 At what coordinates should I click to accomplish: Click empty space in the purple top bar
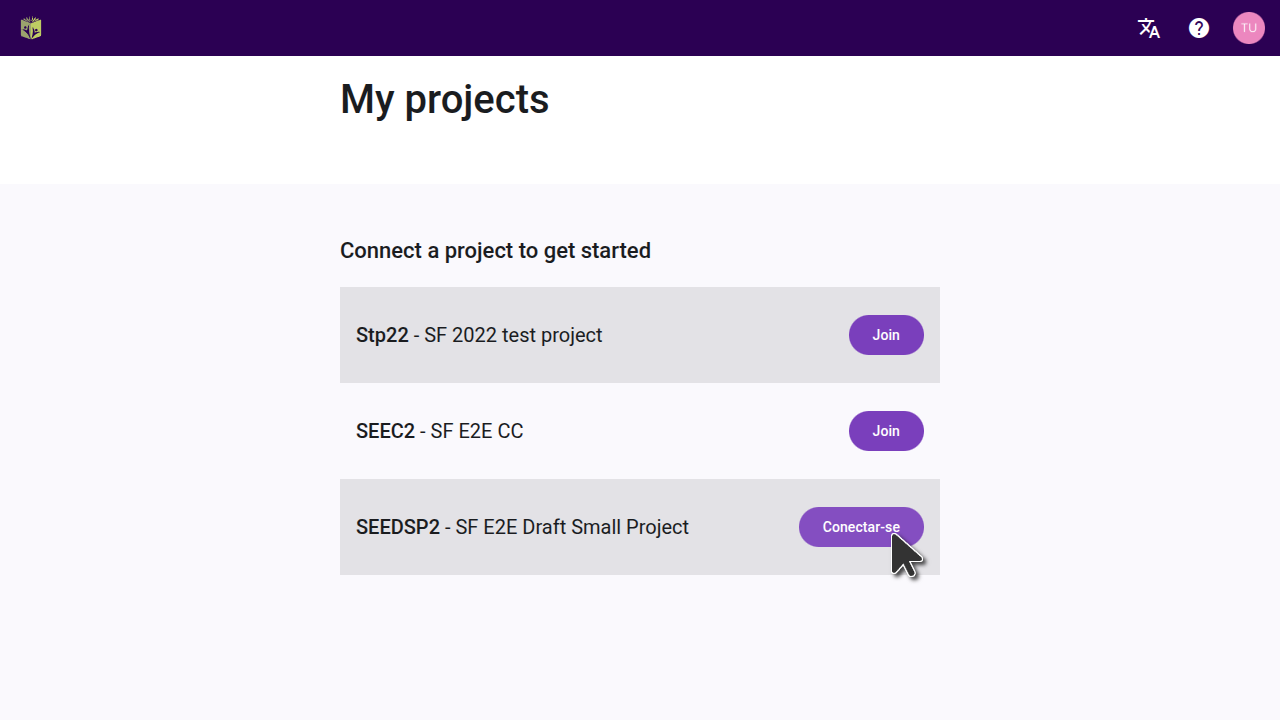[x=600, y=28]
